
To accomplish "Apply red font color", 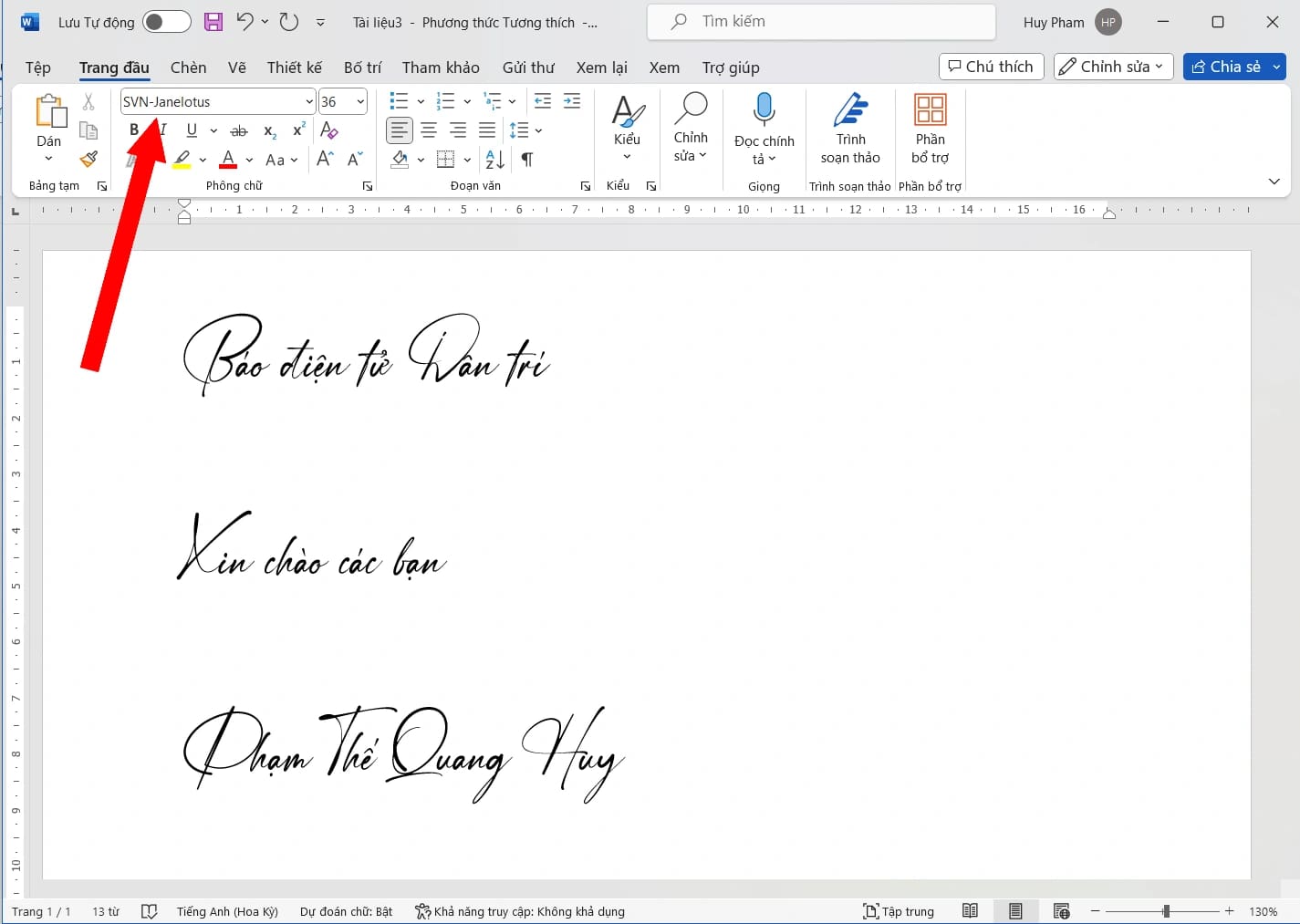I will click(228, 160).
